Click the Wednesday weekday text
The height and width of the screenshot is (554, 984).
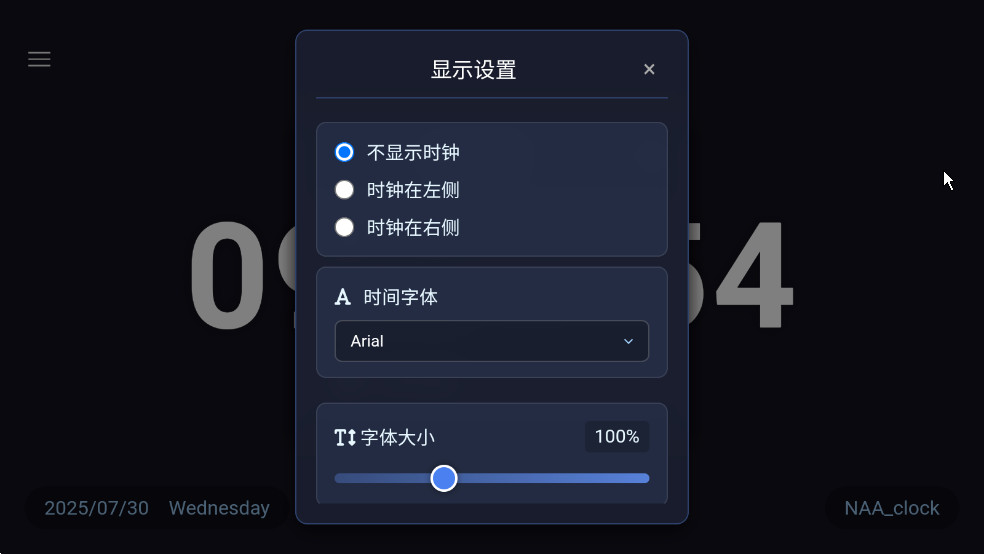[x=219, y=508]
